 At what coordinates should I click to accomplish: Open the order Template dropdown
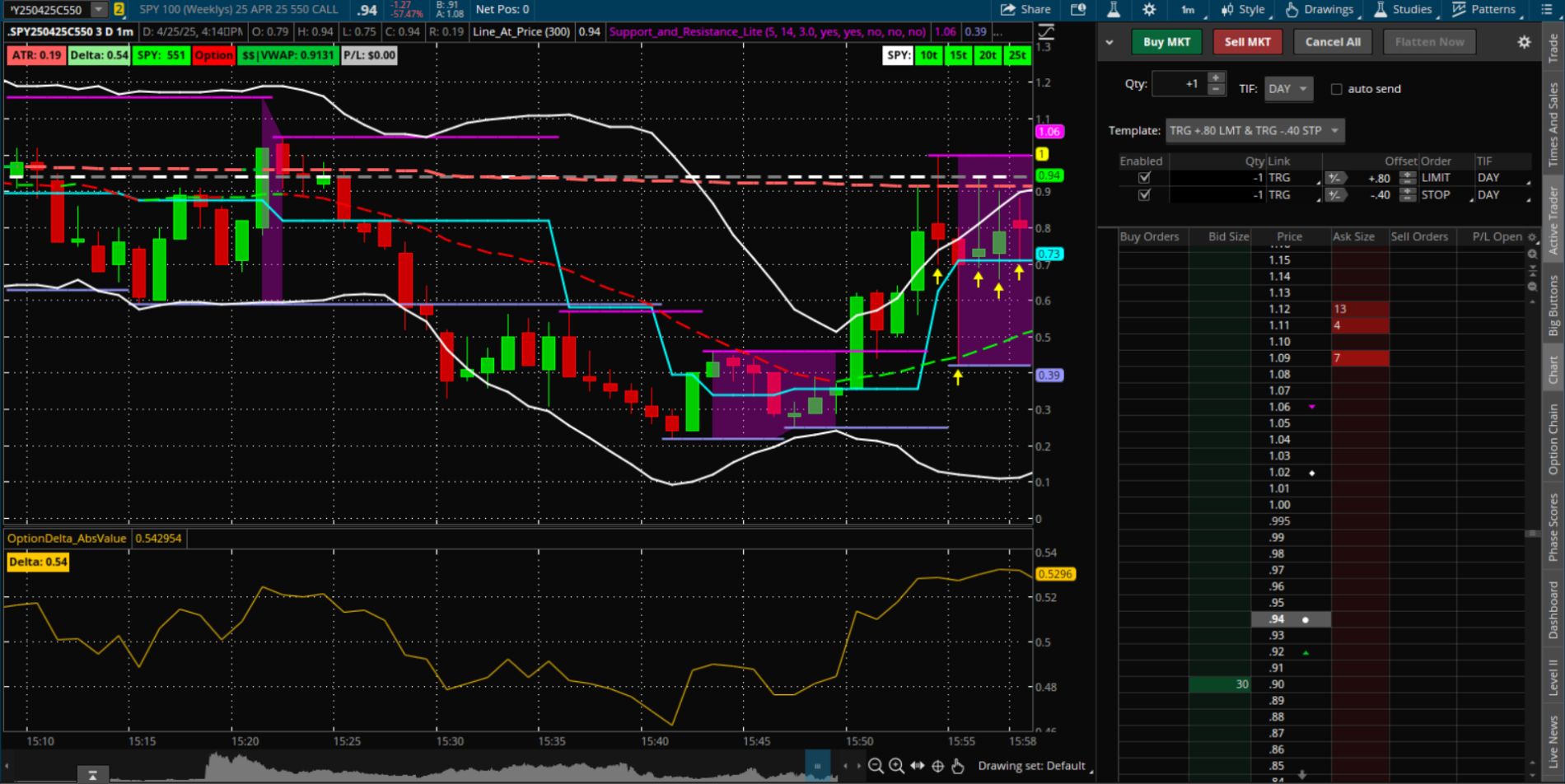tap(1254, 131)
